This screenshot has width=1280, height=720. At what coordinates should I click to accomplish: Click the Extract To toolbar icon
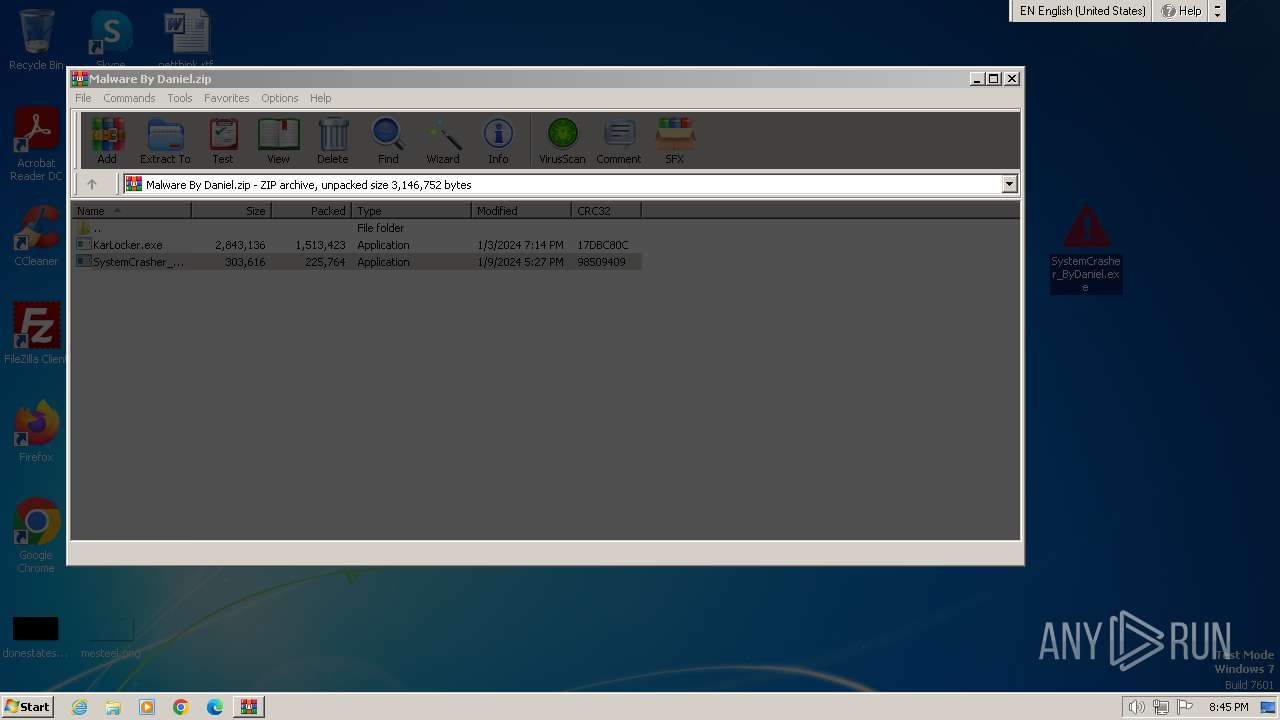point(165,140)
